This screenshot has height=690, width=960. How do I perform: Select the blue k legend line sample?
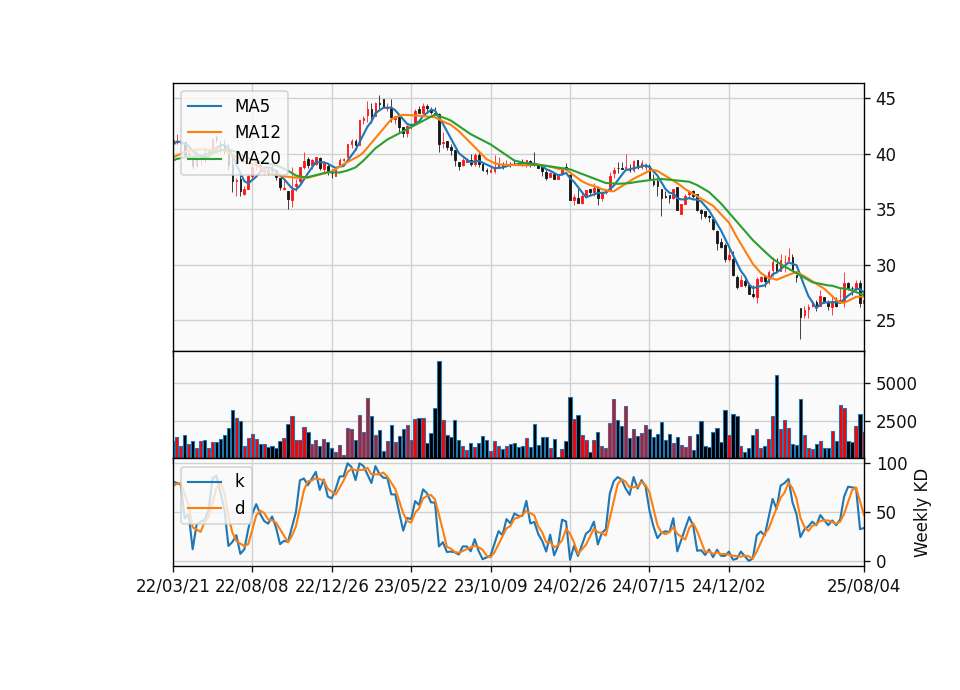204,482
